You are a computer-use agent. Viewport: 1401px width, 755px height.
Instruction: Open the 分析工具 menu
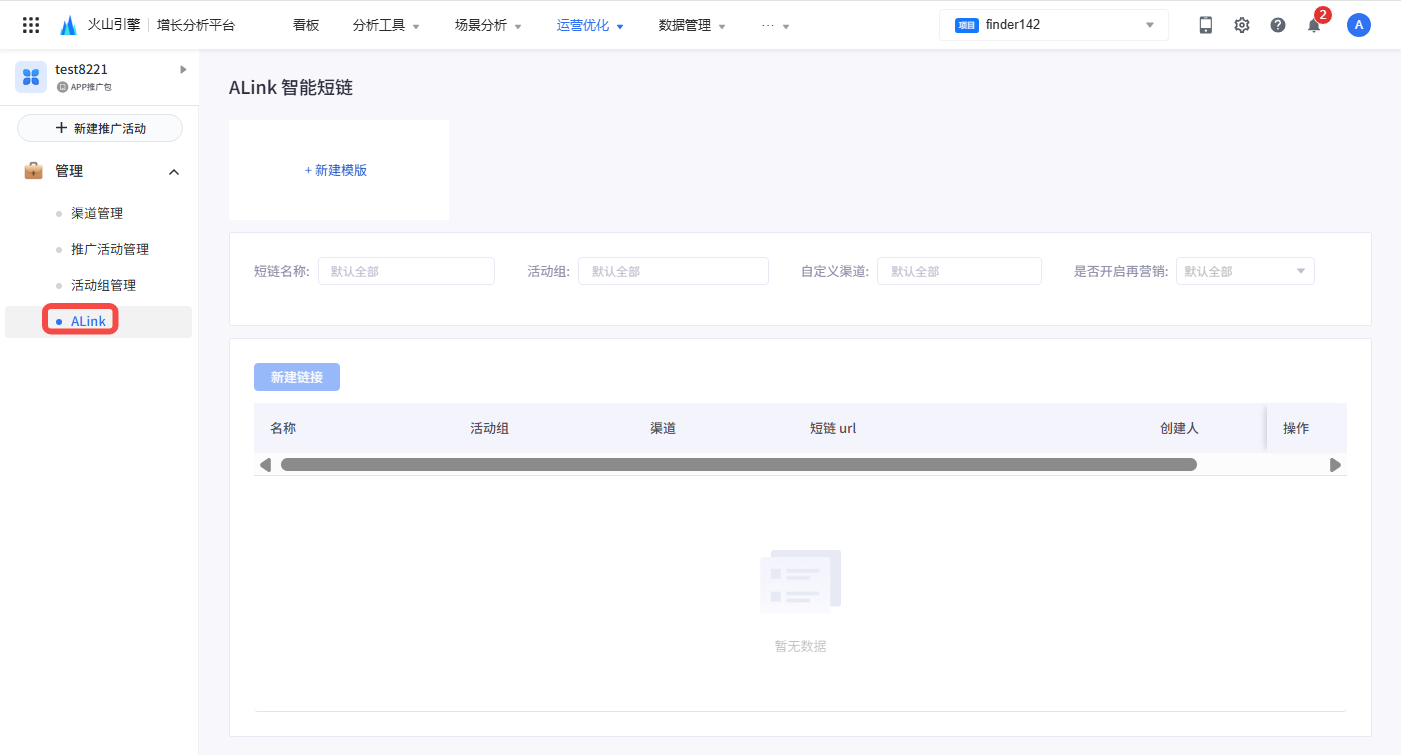[x=386, y=25]
